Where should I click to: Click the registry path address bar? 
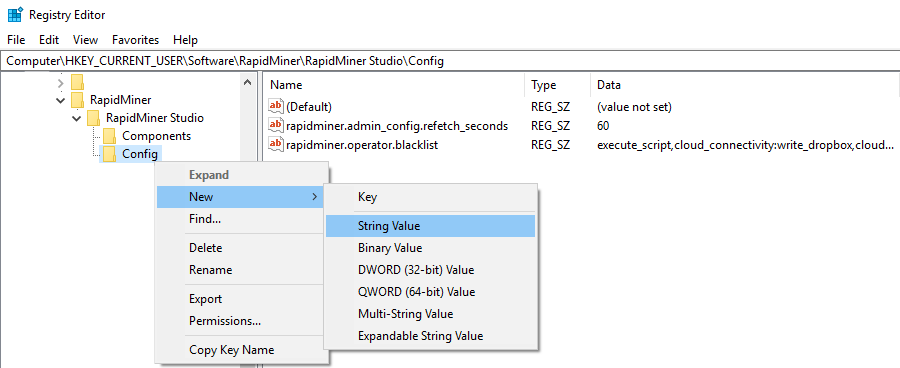coord(450,61)
